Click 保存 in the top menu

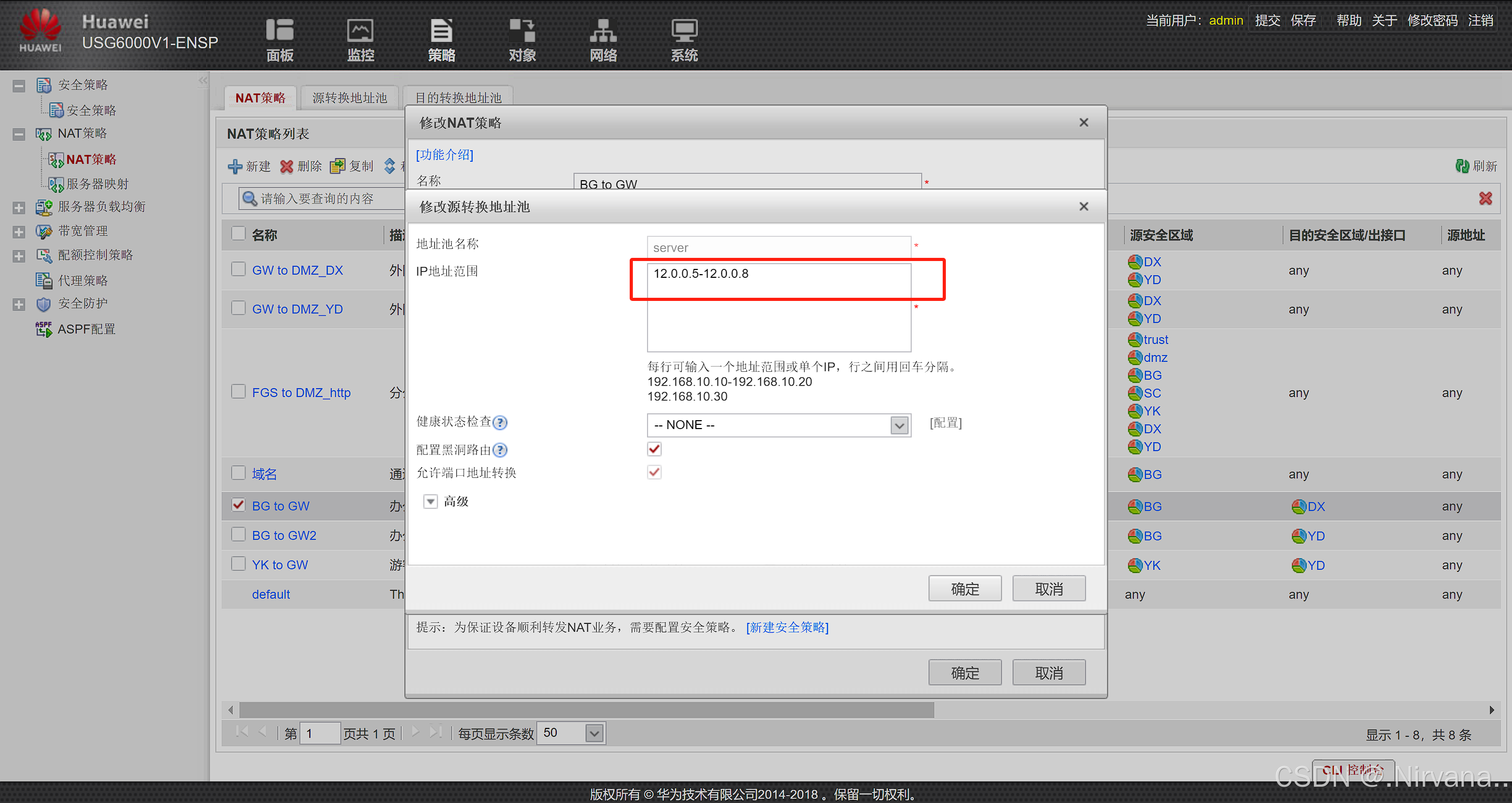pos(1303,20)
